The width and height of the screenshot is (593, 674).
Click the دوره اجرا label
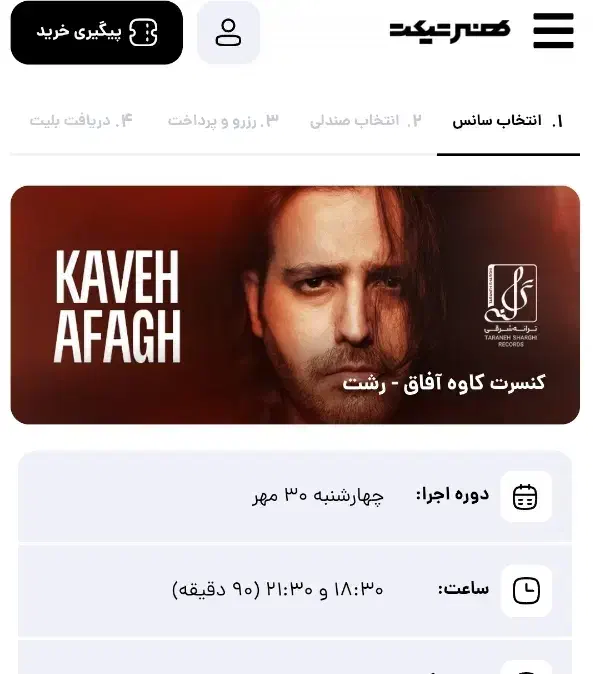(452, 495)
